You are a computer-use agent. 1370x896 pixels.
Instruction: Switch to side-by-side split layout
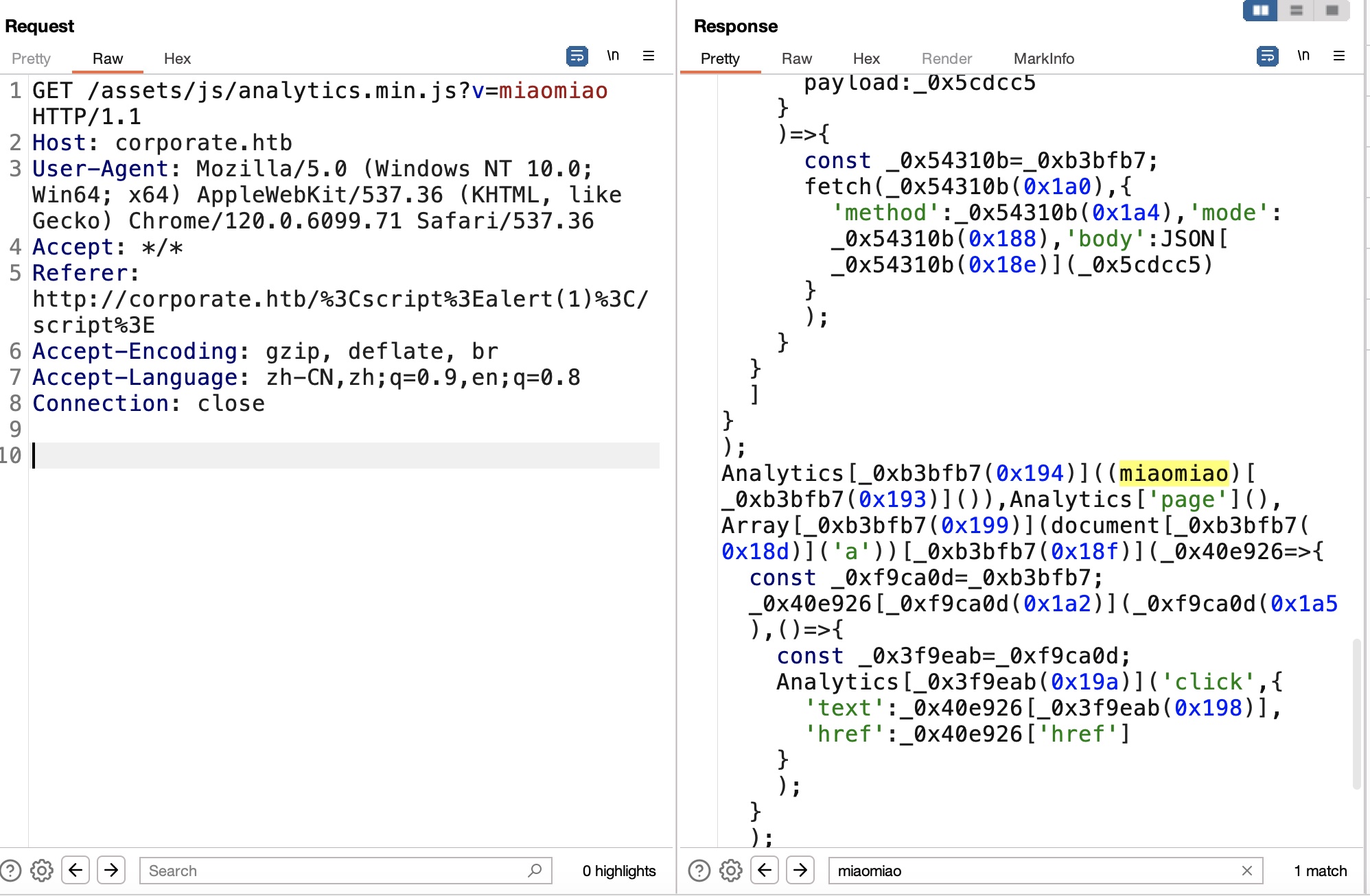pyautogui.click(x=1260, y=10)
